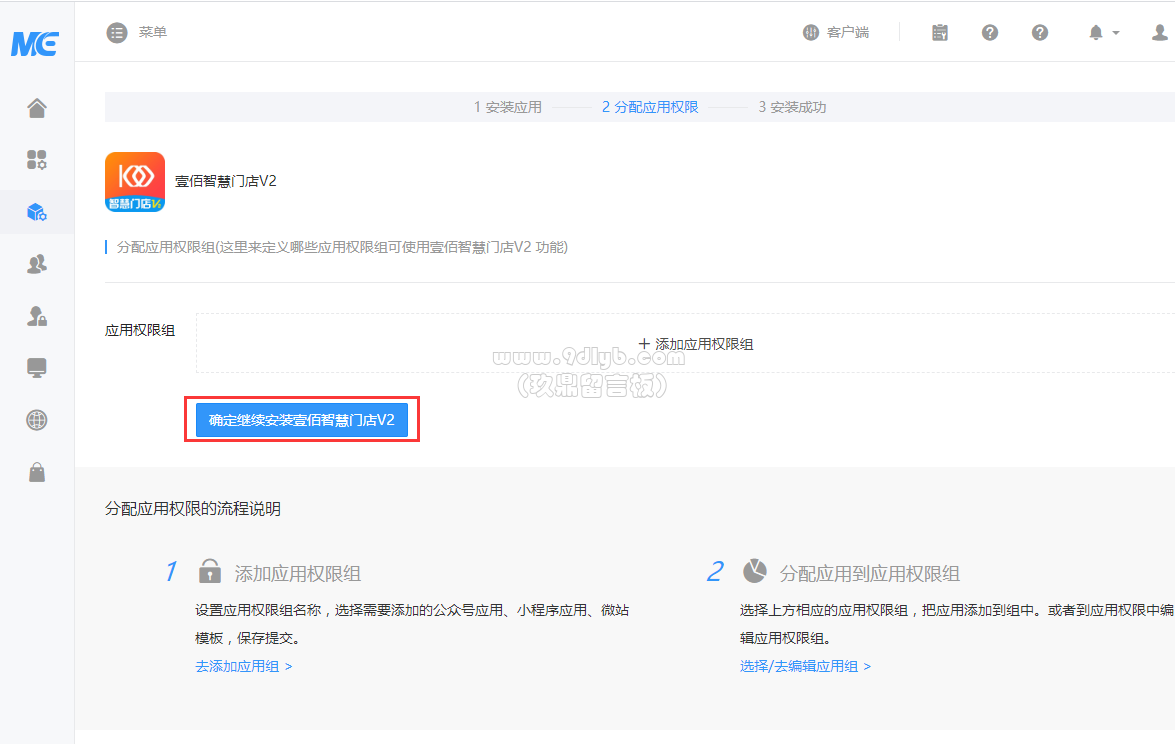
Task: Click the ME logo in the sidebar
Action: click(x=34, y=43)
